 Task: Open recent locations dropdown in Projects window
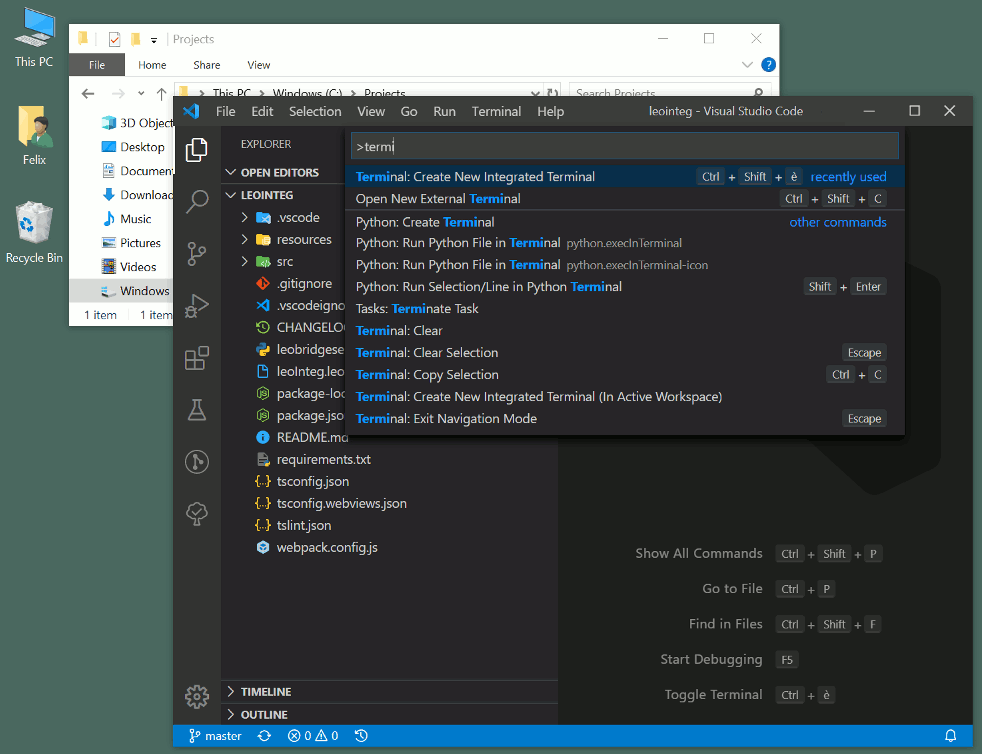pyautogui.click(x=141, y=94)
